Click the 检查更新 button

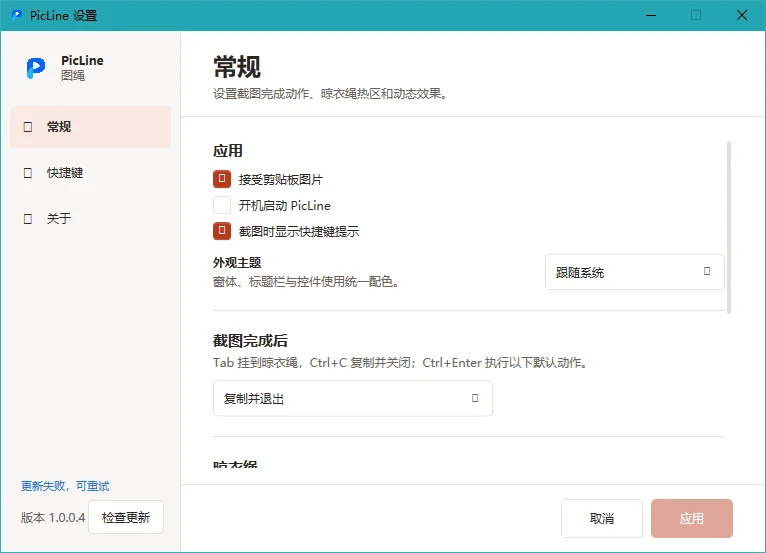click(126, 517)
